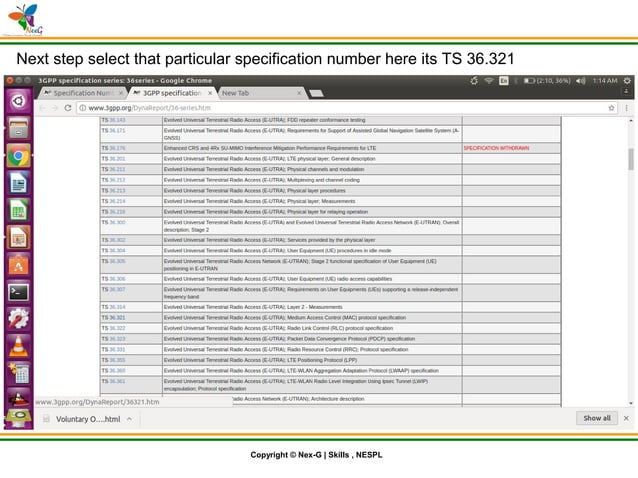Image resolution: width=638 pixels, height=478 pixels.
Task: Click Show all downloads button
Action: [x=597, y=418]
